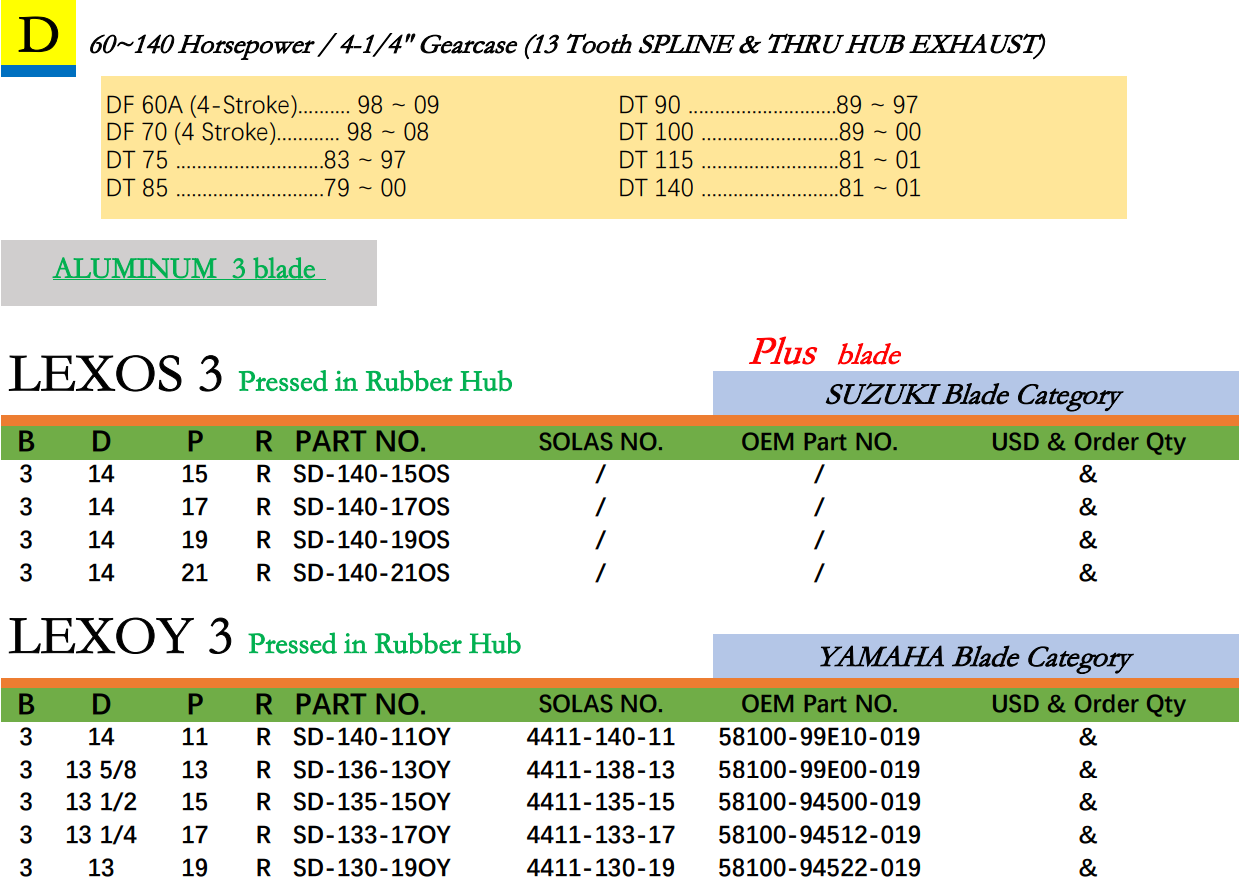Click diameter value 13 1/2
The image size is (1240, 896).
(101, 802)
